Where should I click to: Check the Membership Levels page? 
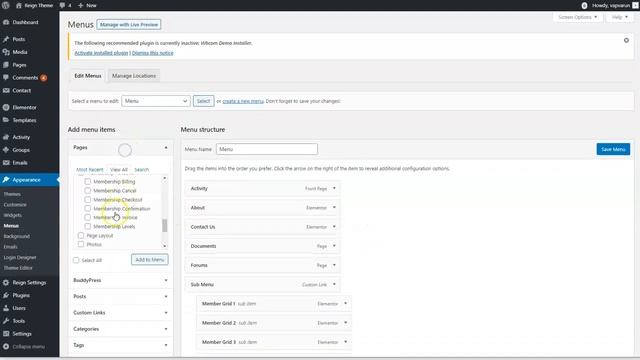click(87, 226)
